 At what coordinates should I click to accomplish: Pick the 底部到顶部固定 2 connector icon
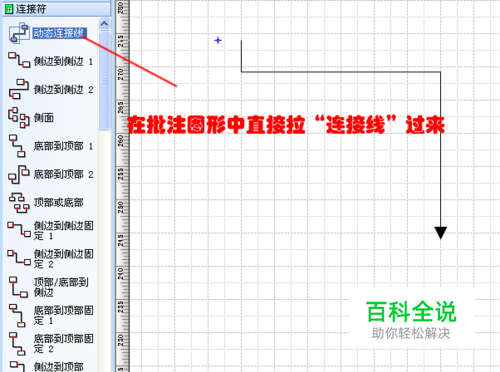17,343
